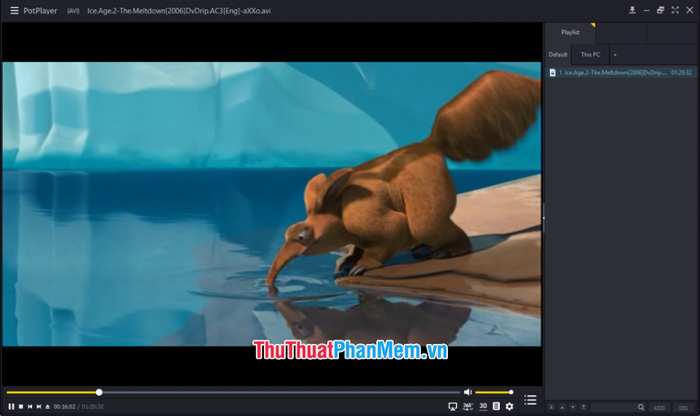
Task: Switch to the This PC tab
Action: tap(590, 54)
